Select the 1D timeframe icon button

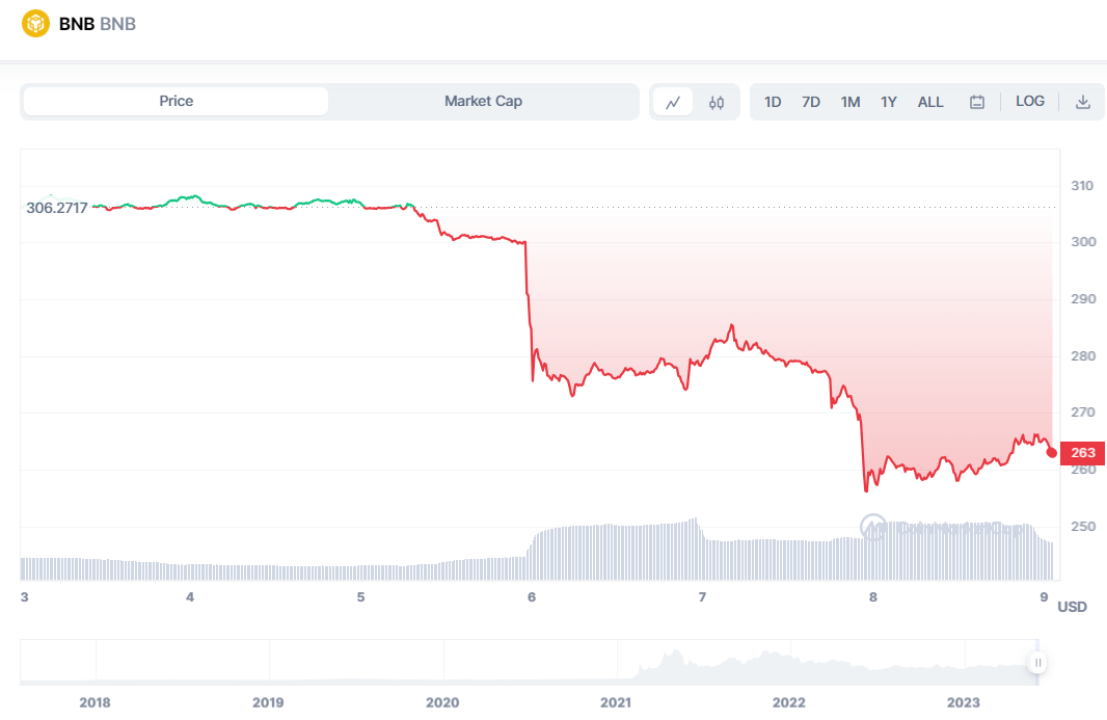772,101
